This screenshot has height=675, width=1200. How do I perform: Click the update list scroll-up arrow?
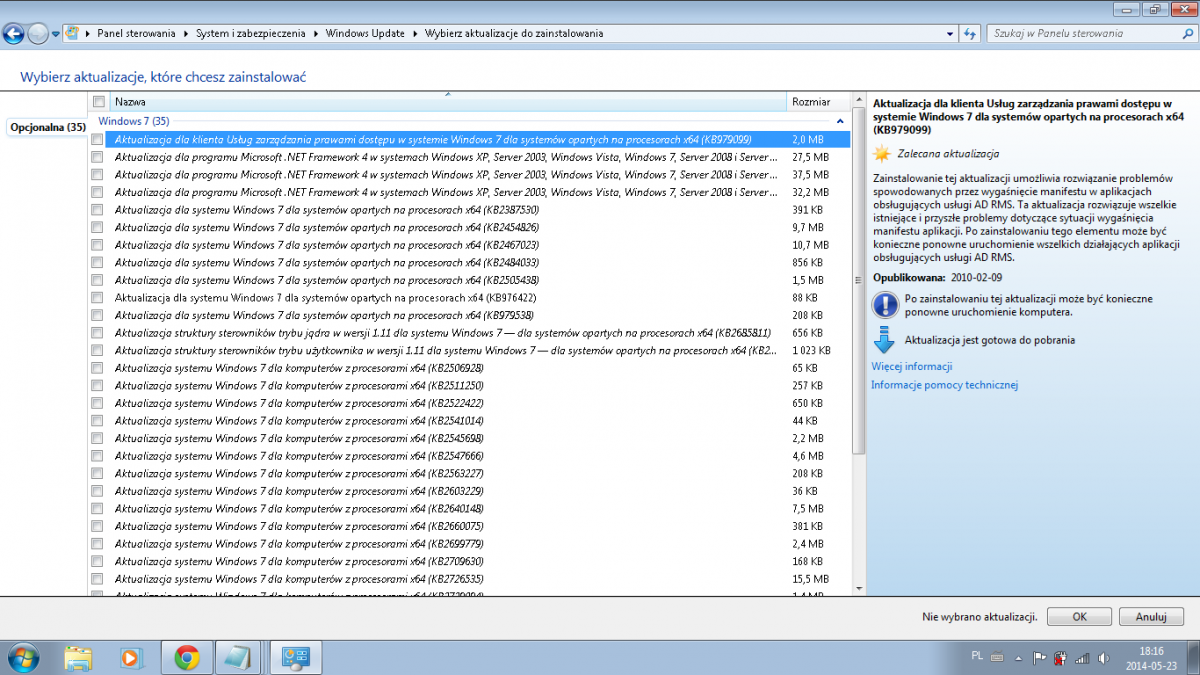pyautogui.click(x=858, y=100)
